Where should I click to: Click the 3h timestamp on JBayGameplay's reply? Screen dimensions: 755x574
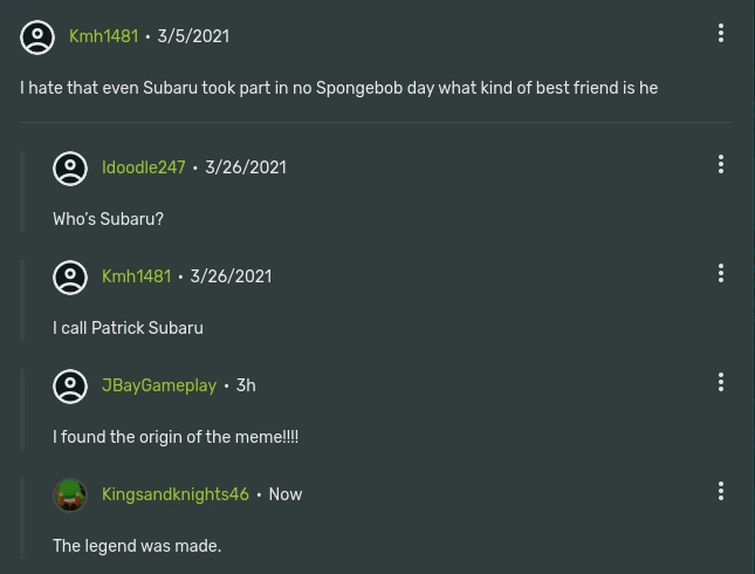coord(245,386)
